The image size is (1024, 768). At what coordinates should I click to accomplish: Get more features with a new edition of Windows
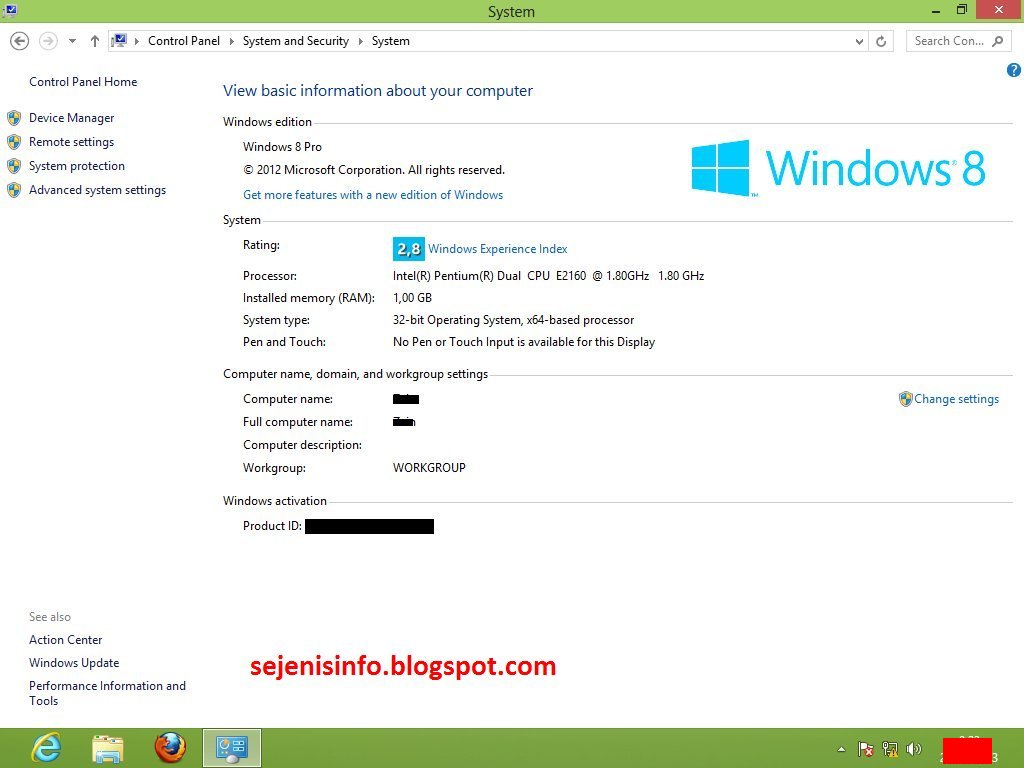[x=373, y=195]
